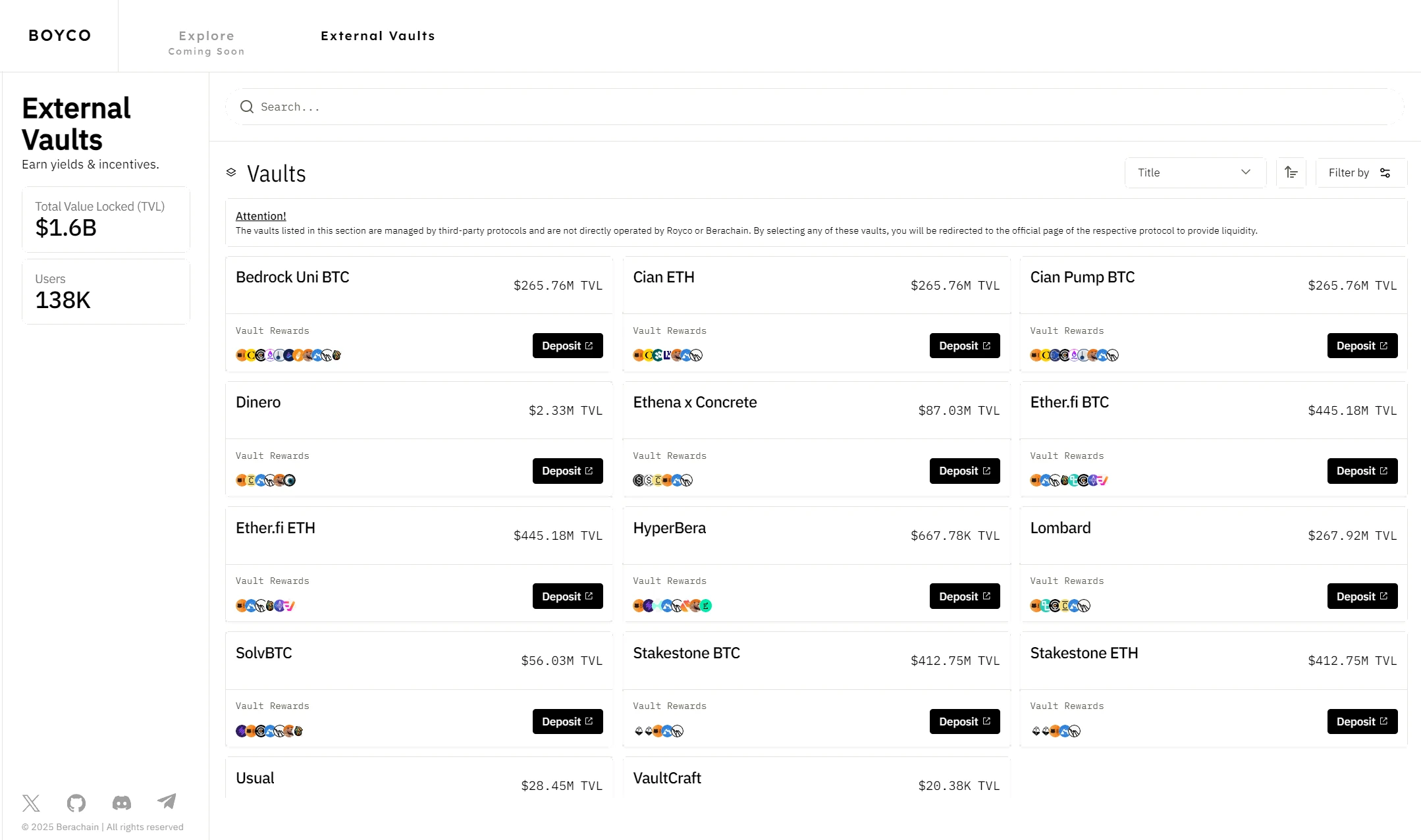Click the $667.78K TVL value
The width and height of the screenshot is (1421, 840).
pos(955,536)
